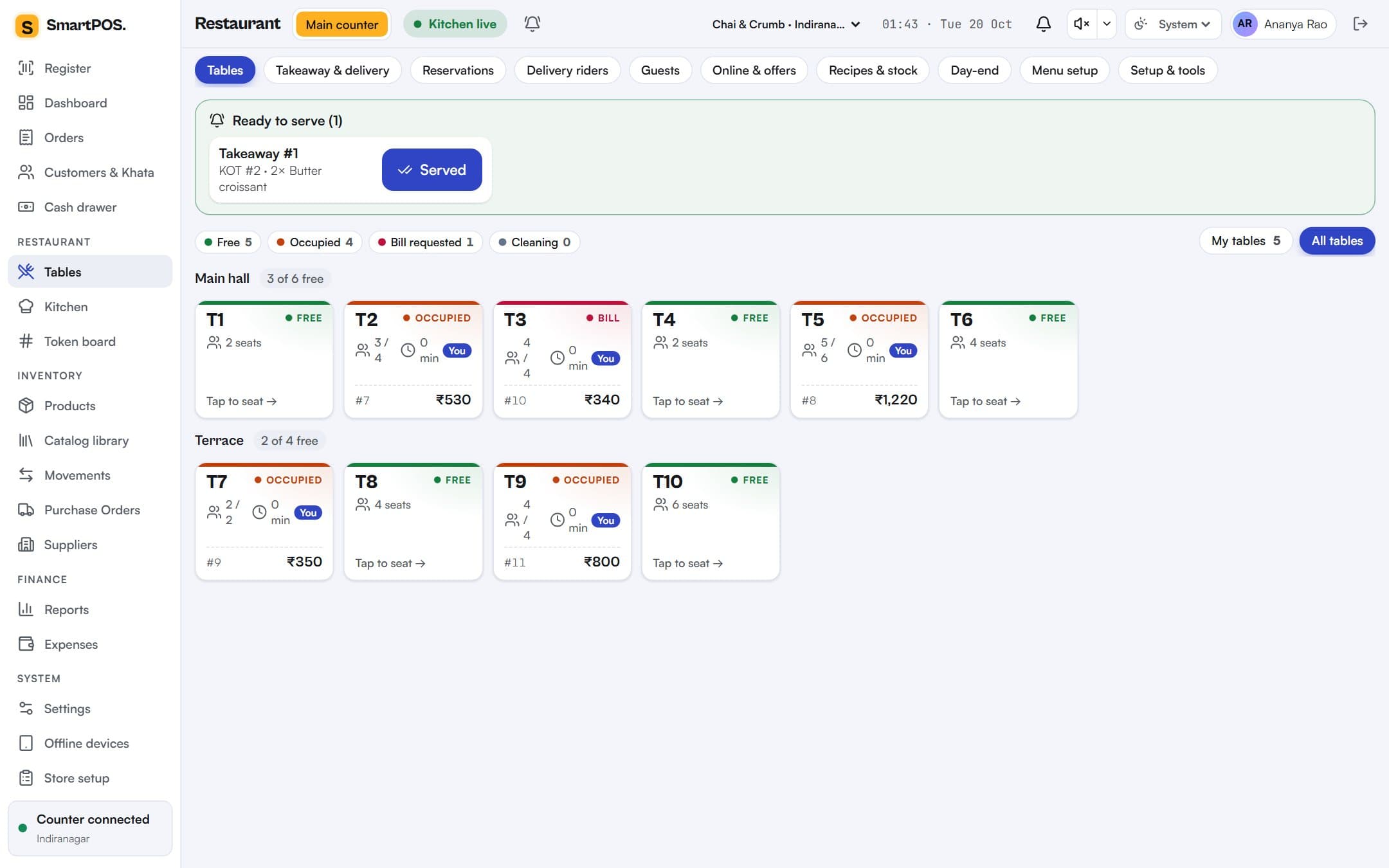The width and height of the screenshot is (1389, 868).
Task: Open the System theme dropdown
Action: click(x=1172, y=24)
